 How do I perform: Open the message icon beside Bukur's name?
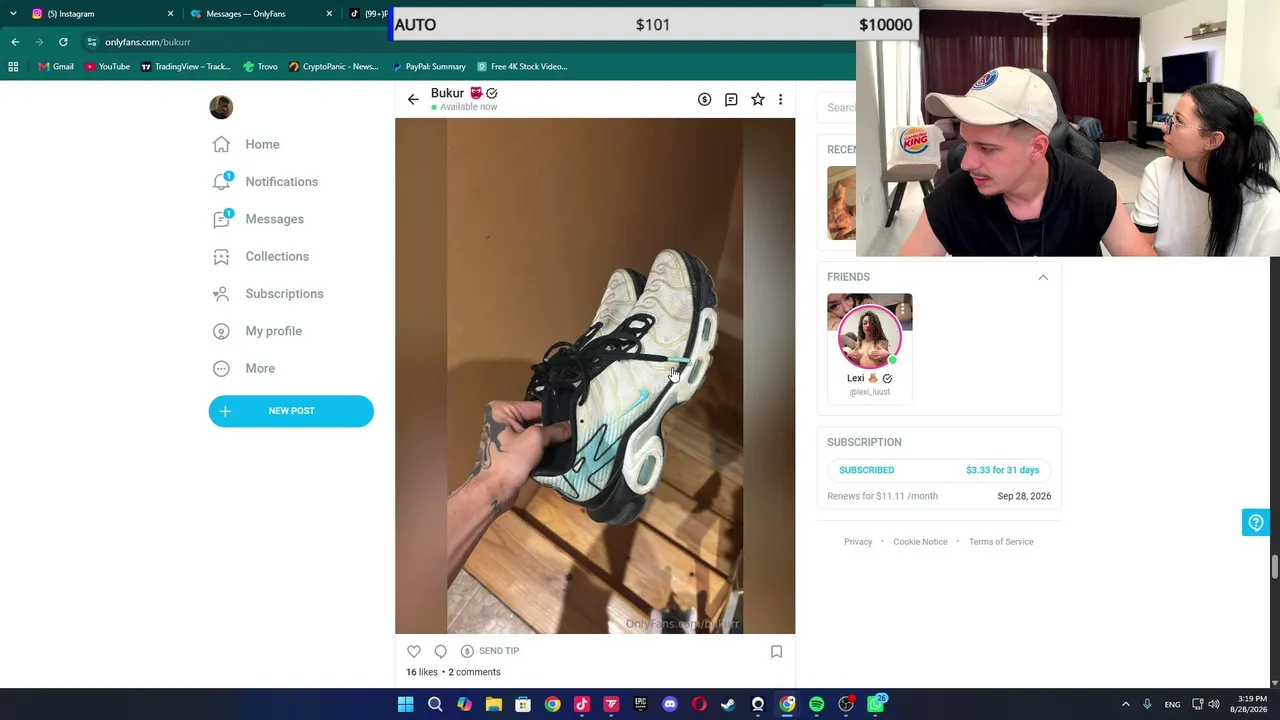pyautogui.click(x=731, y=99)
